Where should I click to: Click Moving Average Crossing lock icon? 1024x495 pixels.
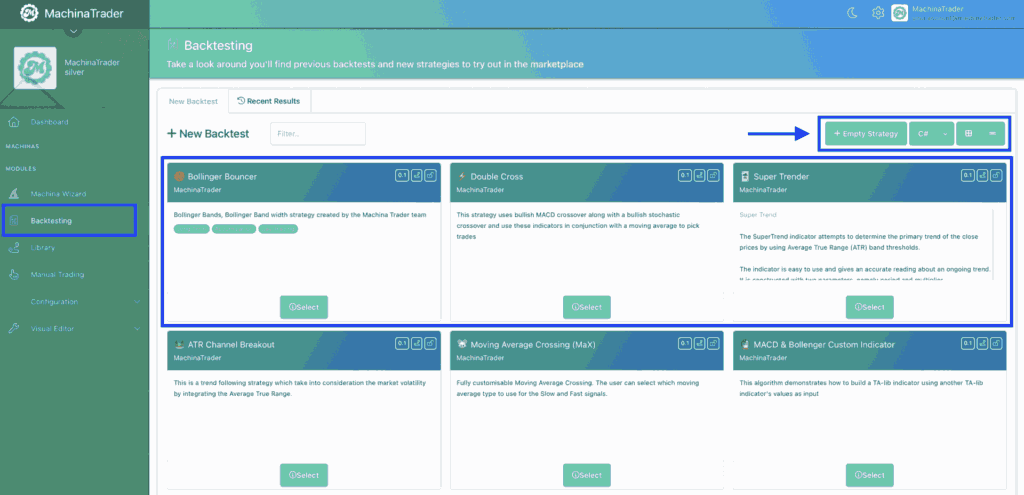(712, 343)
